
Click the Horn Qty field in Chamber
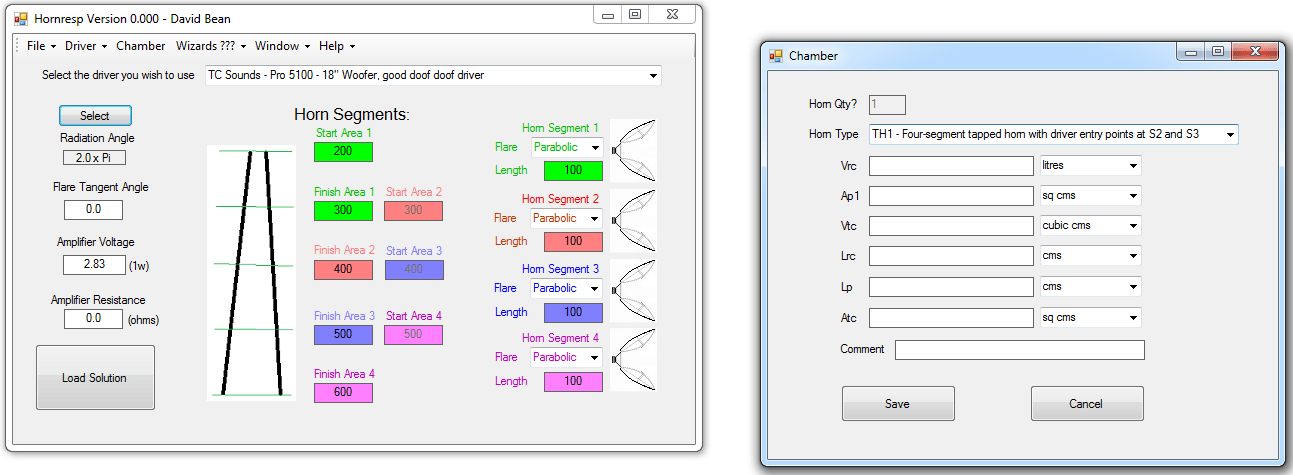[x=887, y=104]
